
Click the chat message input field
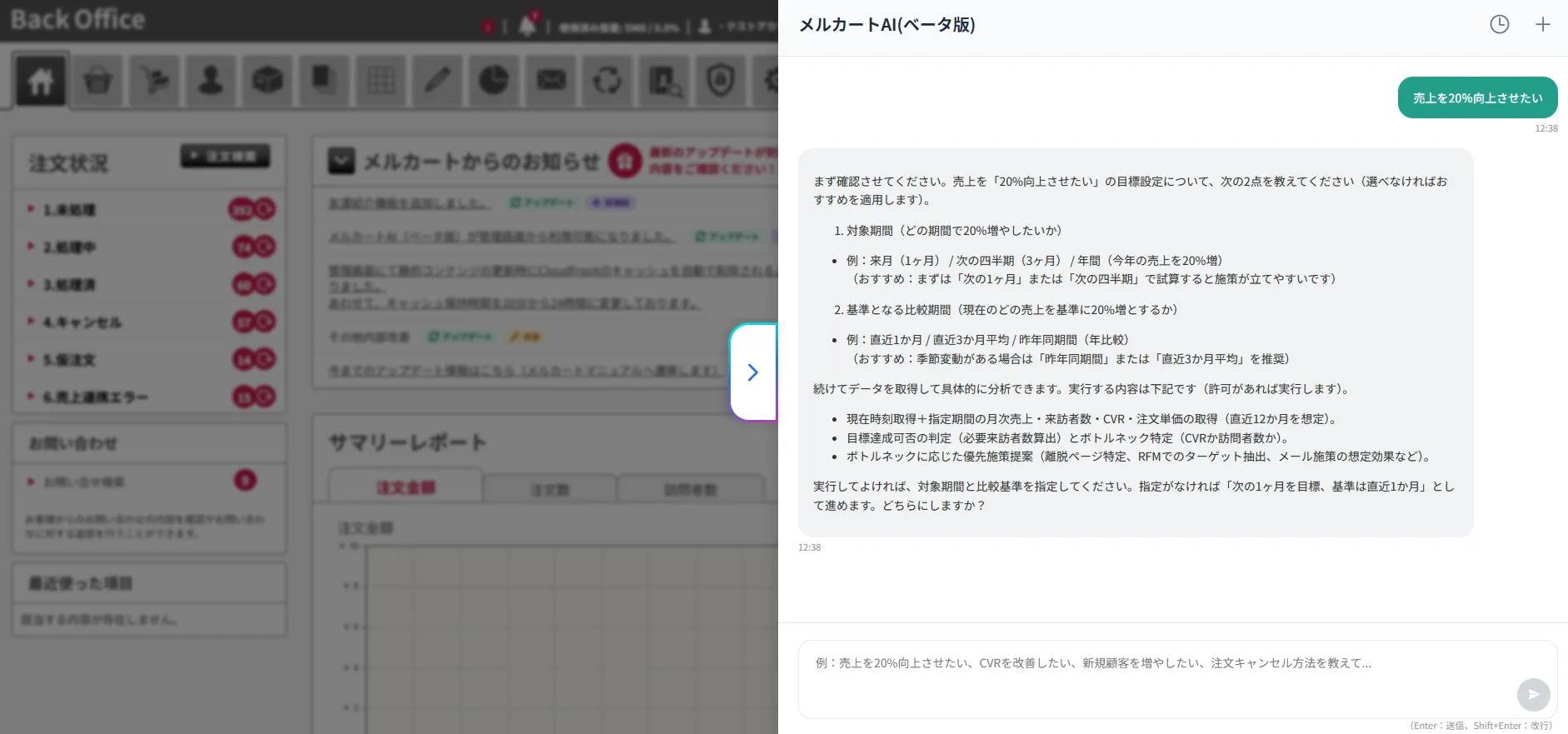click(x=1177, y=679)
